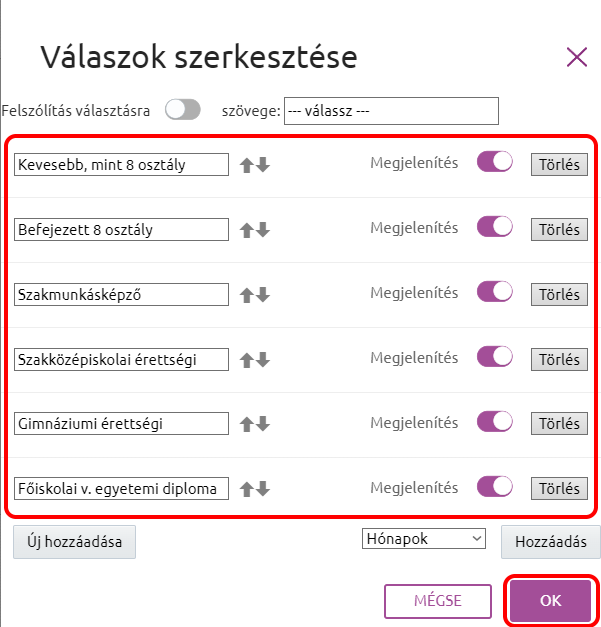601x627 pixels.
Task: Disable Megjelenítés for Gimnáziumi érettségi
Action: click(495, 421)
